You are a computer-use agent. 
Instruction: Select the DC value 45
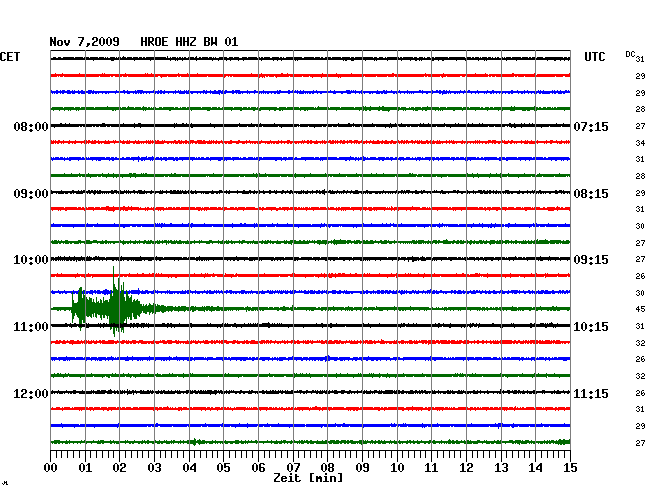point(640,309)
